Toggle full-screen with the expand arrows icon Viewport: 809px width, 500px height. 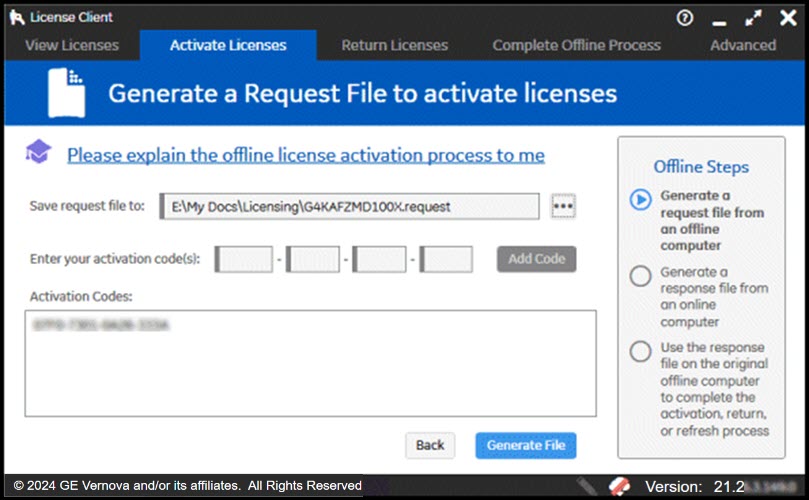click(x=753, y=18)
